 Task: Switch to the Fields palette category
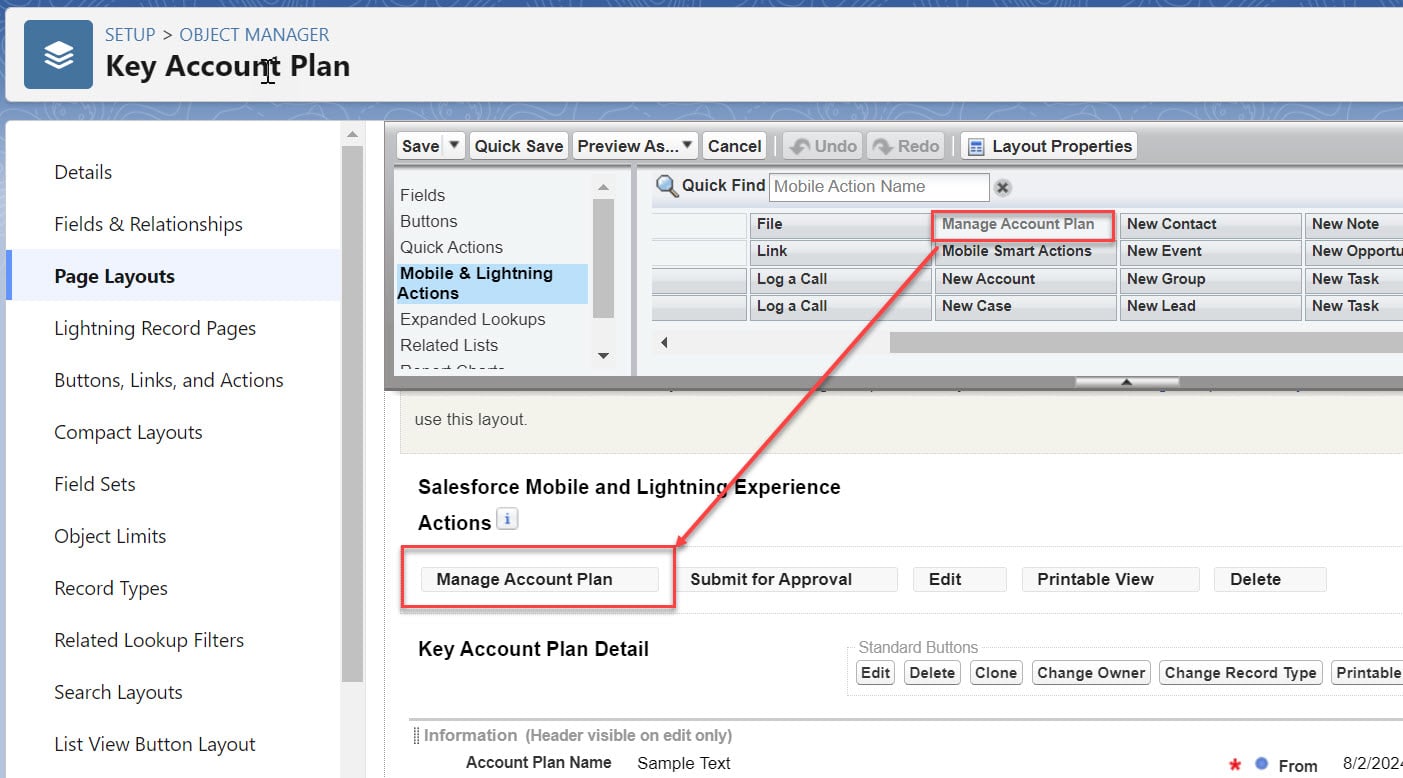pyautogui.click(x=422, y=195)
